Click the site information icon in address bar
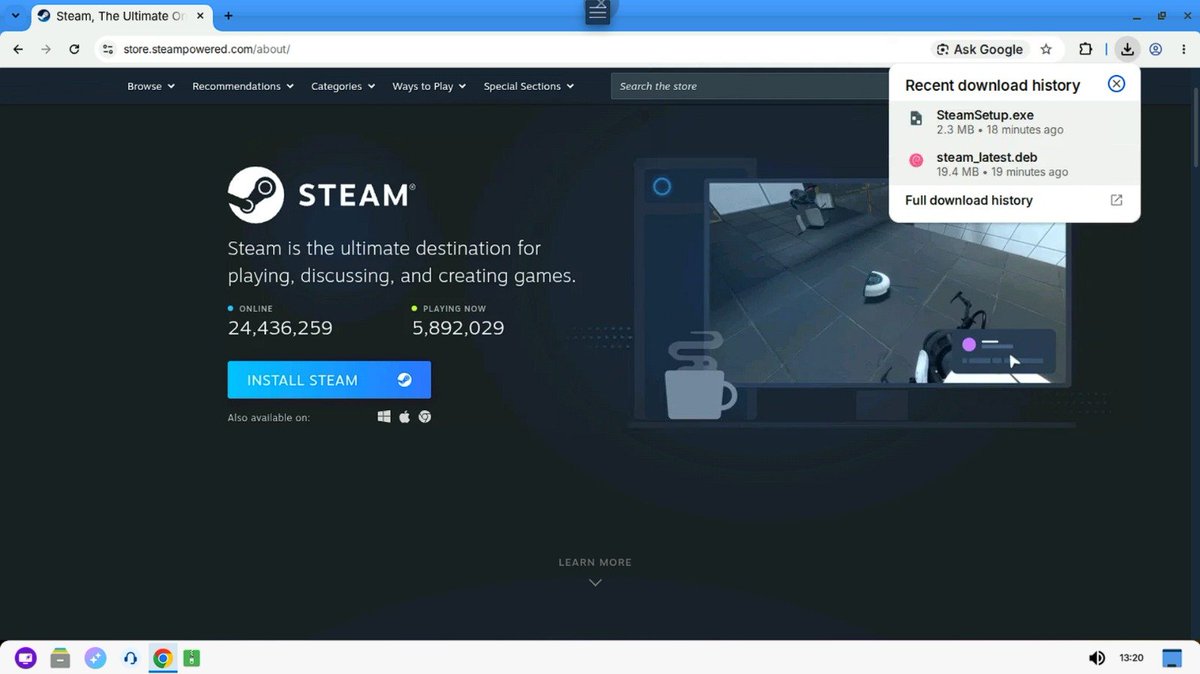 coord(109,49)
